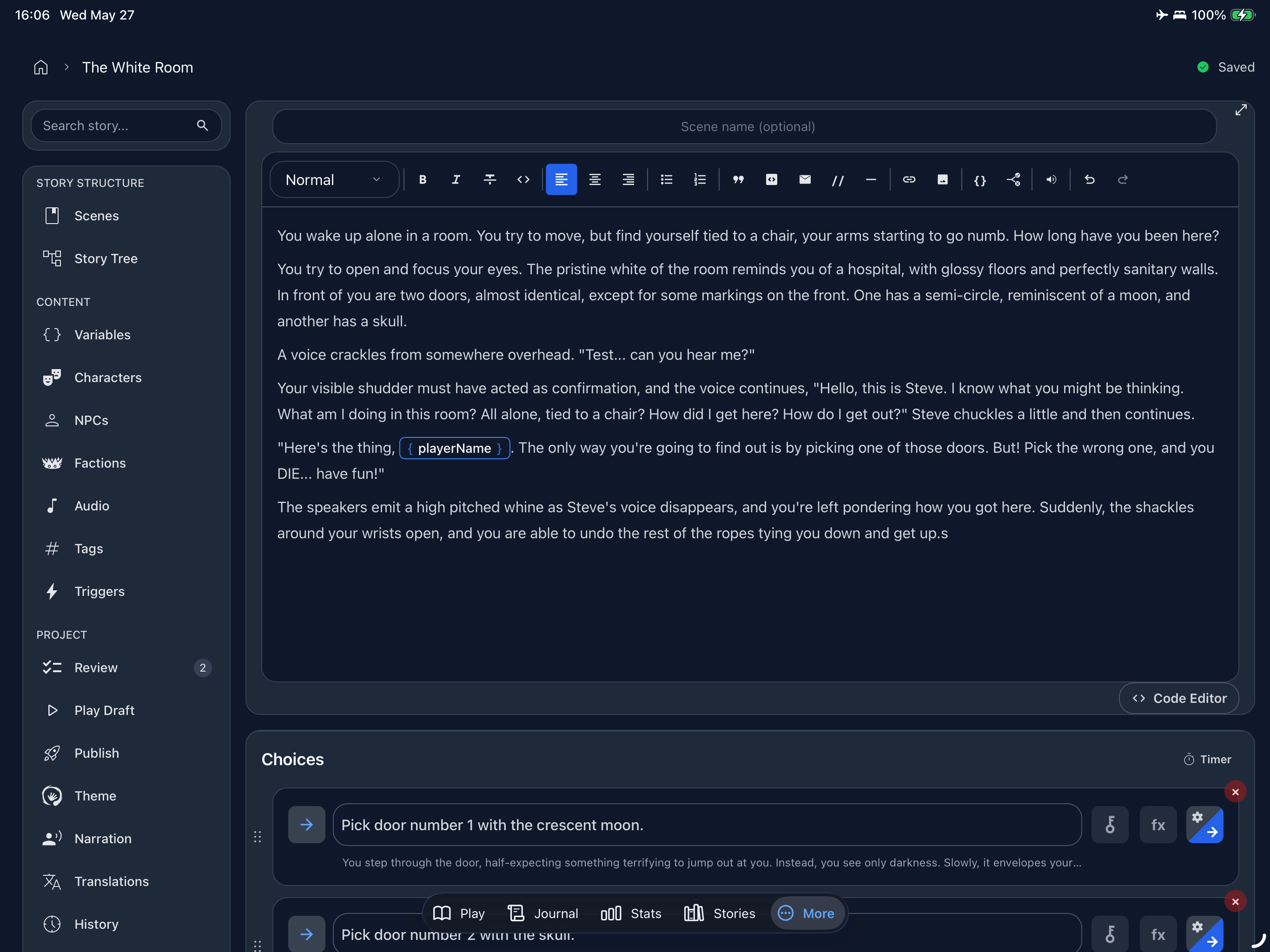Insert envelope letter block
This screenshot has height=952, width=1270.
tap(805, 180)
